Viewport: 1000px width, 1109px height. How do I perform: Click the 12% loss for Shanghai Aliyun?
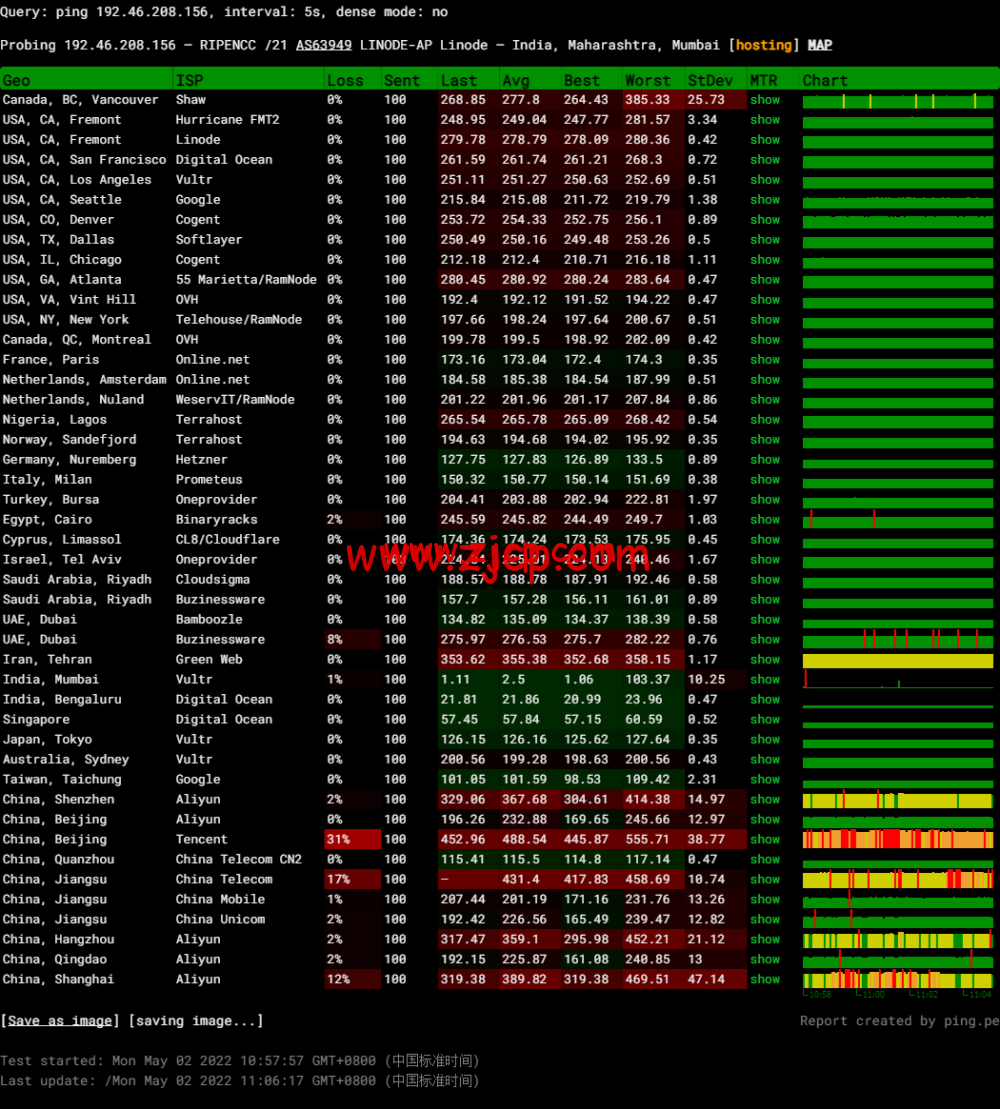(353, 979)
